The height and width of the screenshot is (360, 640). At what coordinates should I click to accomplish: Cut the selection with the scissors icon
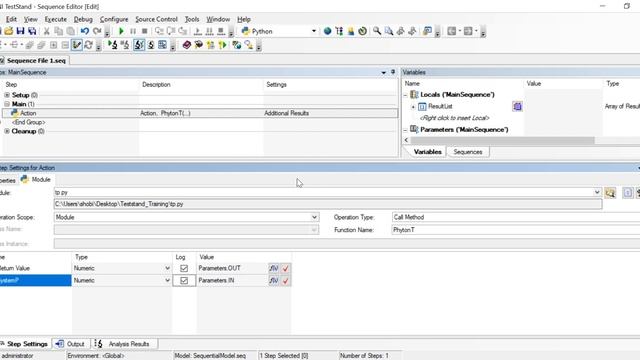pos(47,31)
